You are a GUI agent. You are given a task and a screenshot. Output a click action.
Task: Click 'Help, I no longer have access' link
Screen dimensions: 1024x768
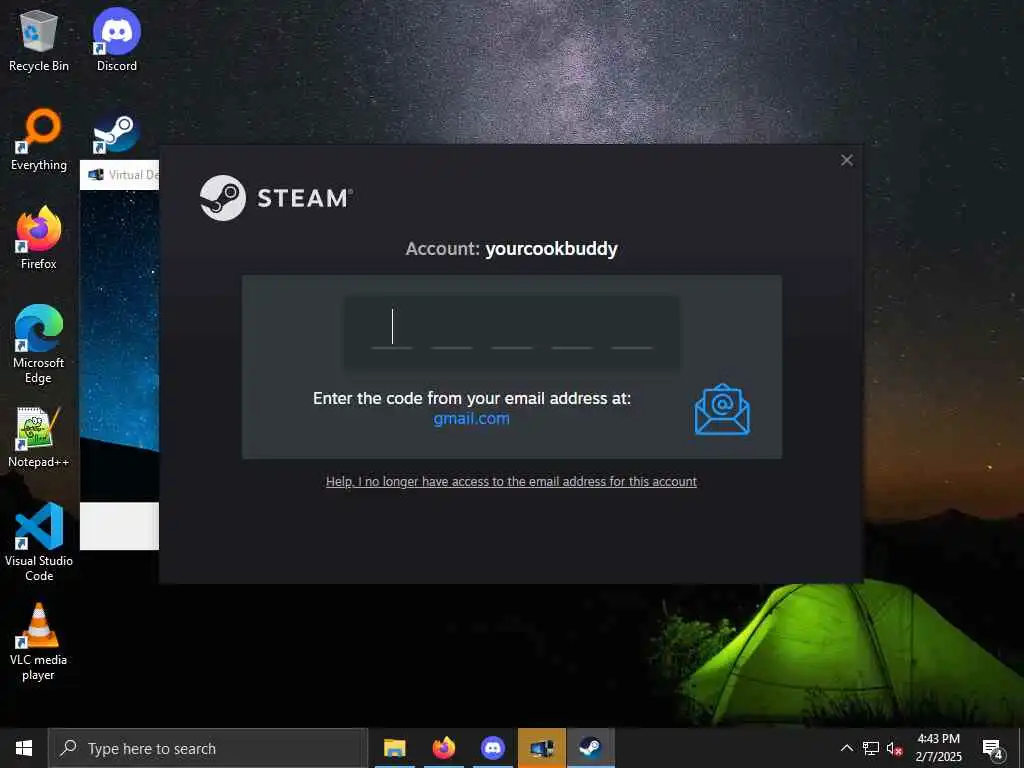(x=511, y=482)
